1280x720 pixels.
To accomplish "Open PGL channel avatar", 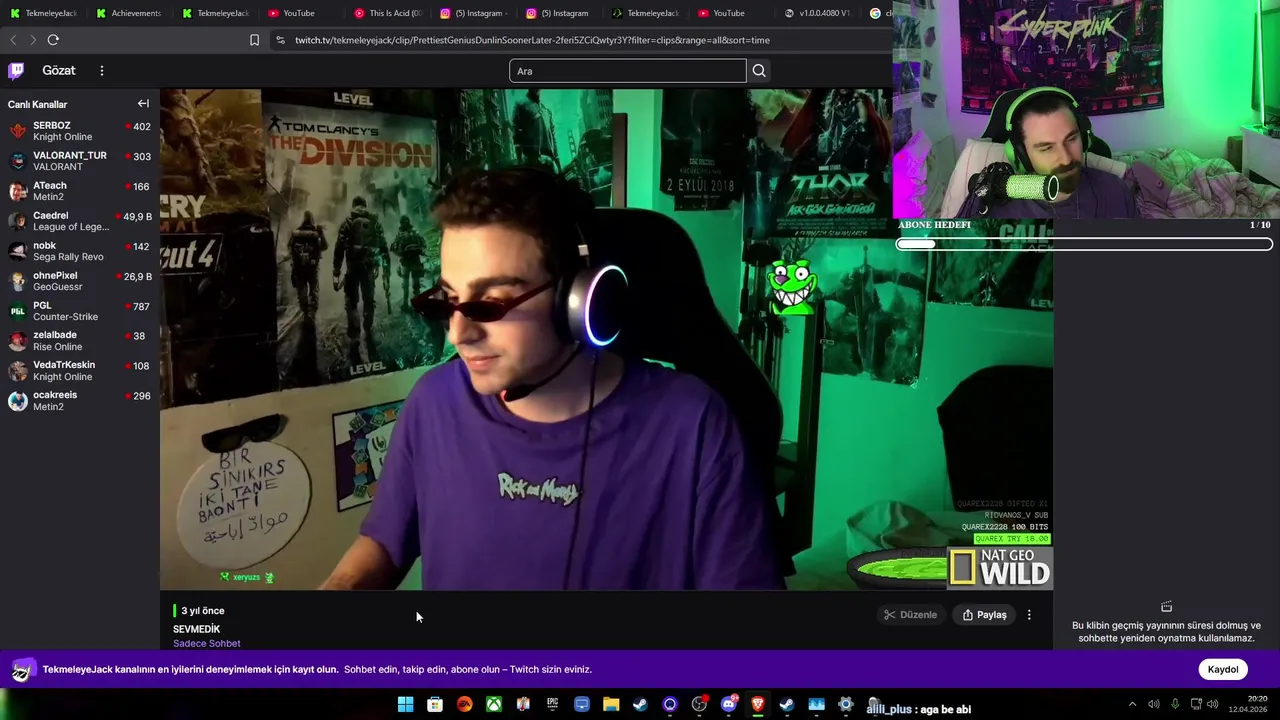I will pyautogui.click(x=17, y=311).
